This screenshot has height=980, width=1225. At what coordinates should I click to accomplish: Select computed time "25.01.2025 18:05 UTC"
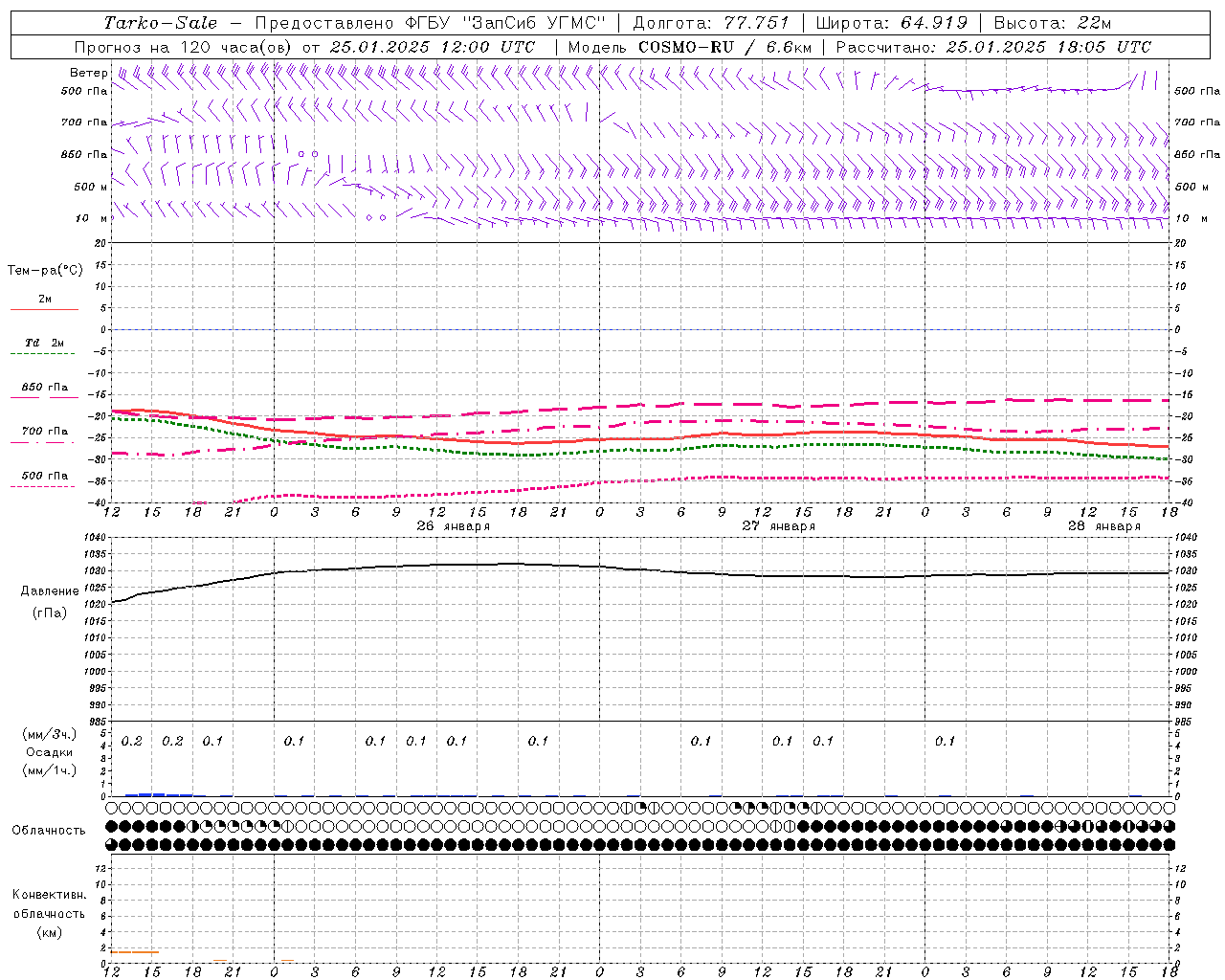[x=1048, y=47]
